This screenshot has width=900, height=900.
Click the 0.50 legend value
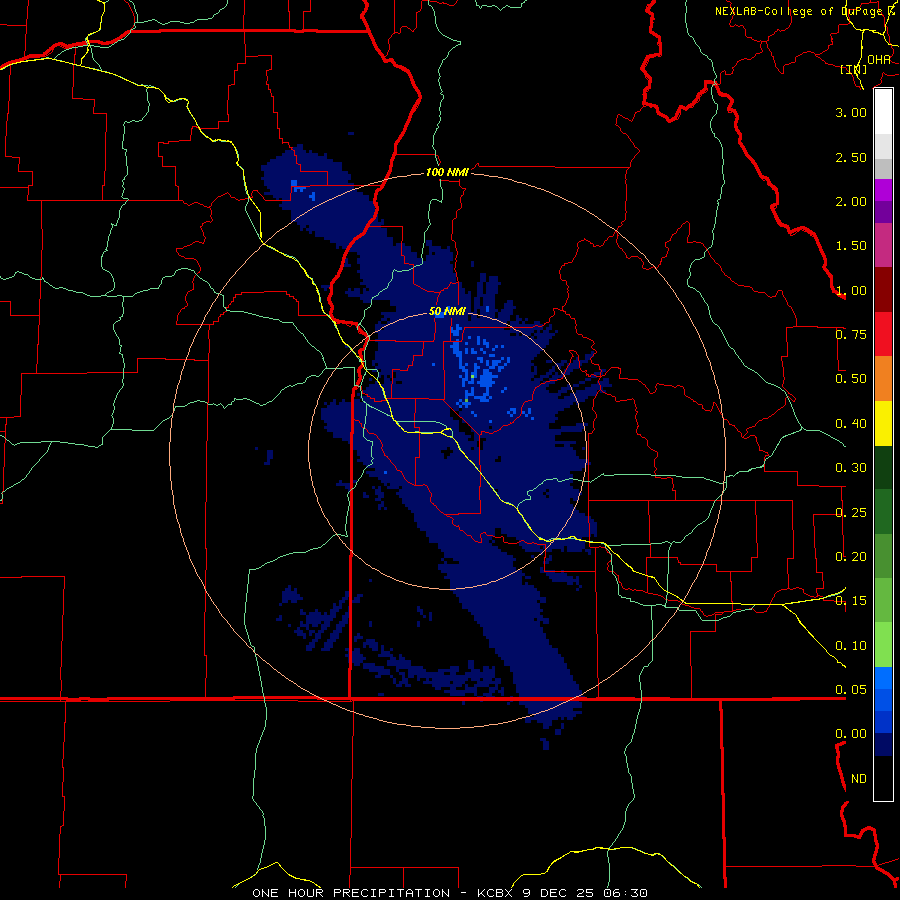coord(851,379)
